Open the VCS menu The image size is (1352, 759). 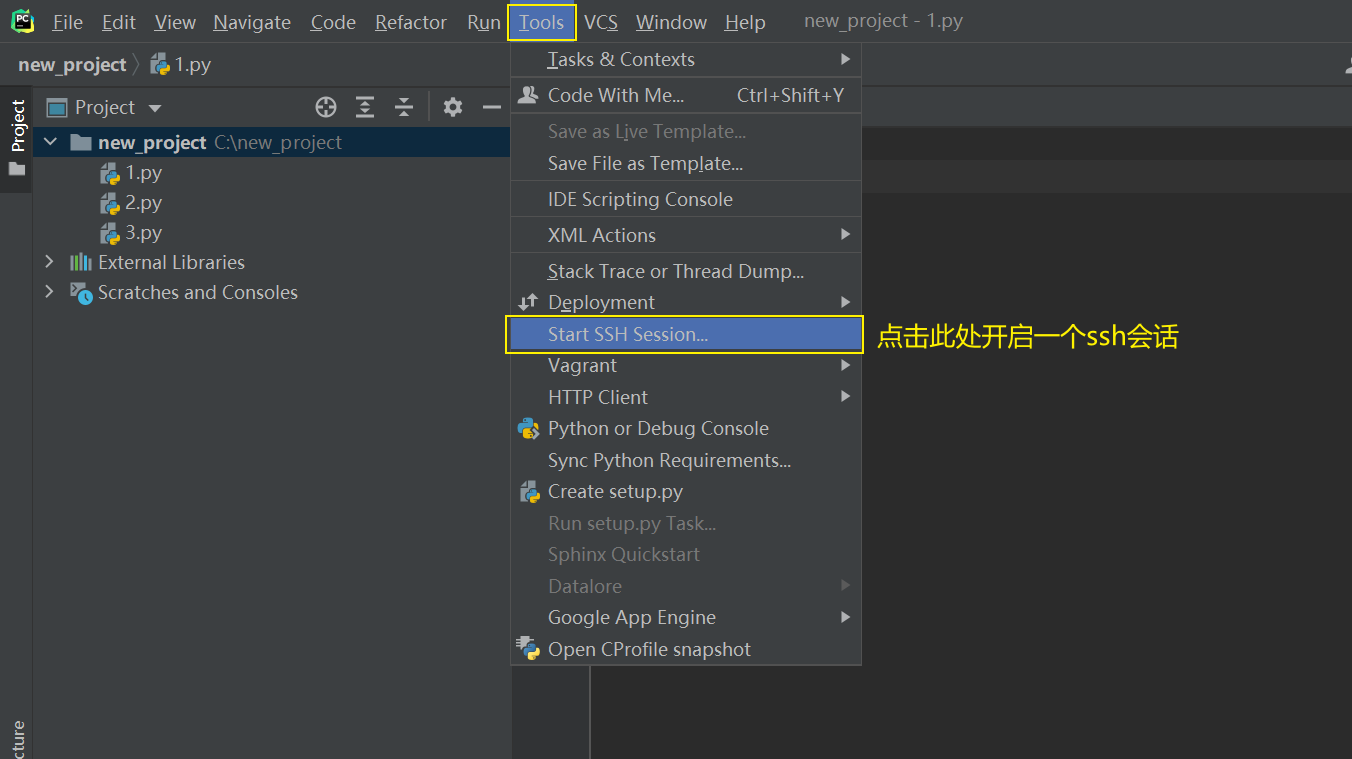(x=601, y=22)
